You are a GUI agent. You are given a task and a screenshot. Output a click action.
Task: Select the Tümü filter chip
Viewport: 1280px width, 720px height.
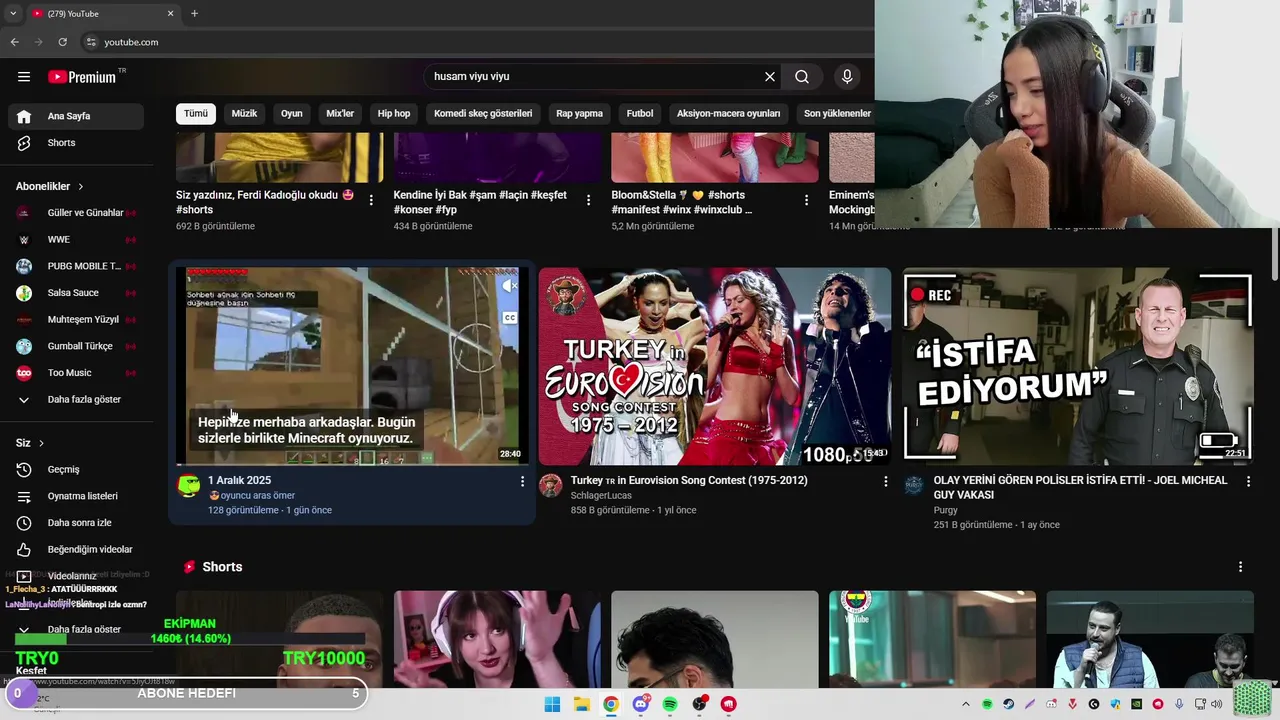click(x=196, y=113)
